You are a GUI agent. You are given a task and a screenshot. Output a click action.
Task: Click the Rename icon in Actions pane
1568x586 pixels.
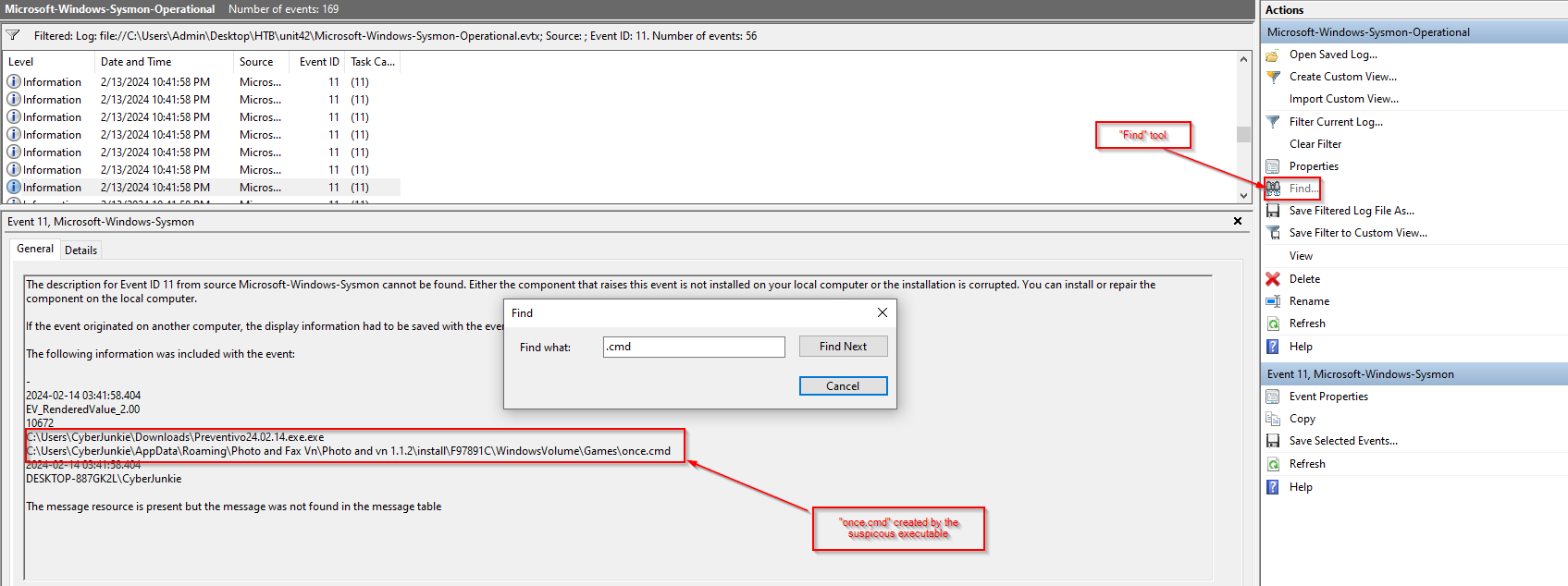(1273, 301)
